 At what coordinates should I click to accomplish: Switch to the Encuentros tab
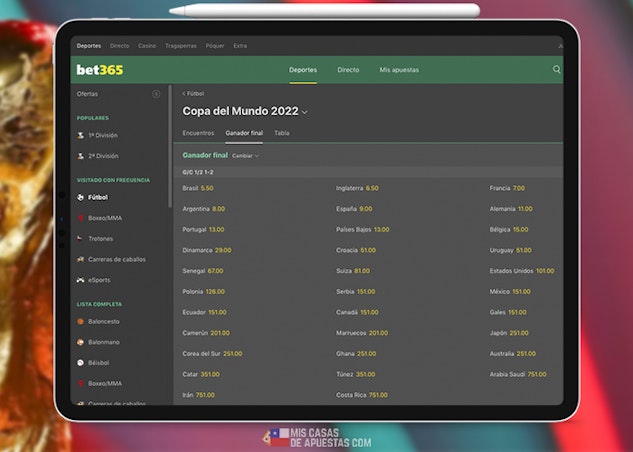(x=198, y=132)
